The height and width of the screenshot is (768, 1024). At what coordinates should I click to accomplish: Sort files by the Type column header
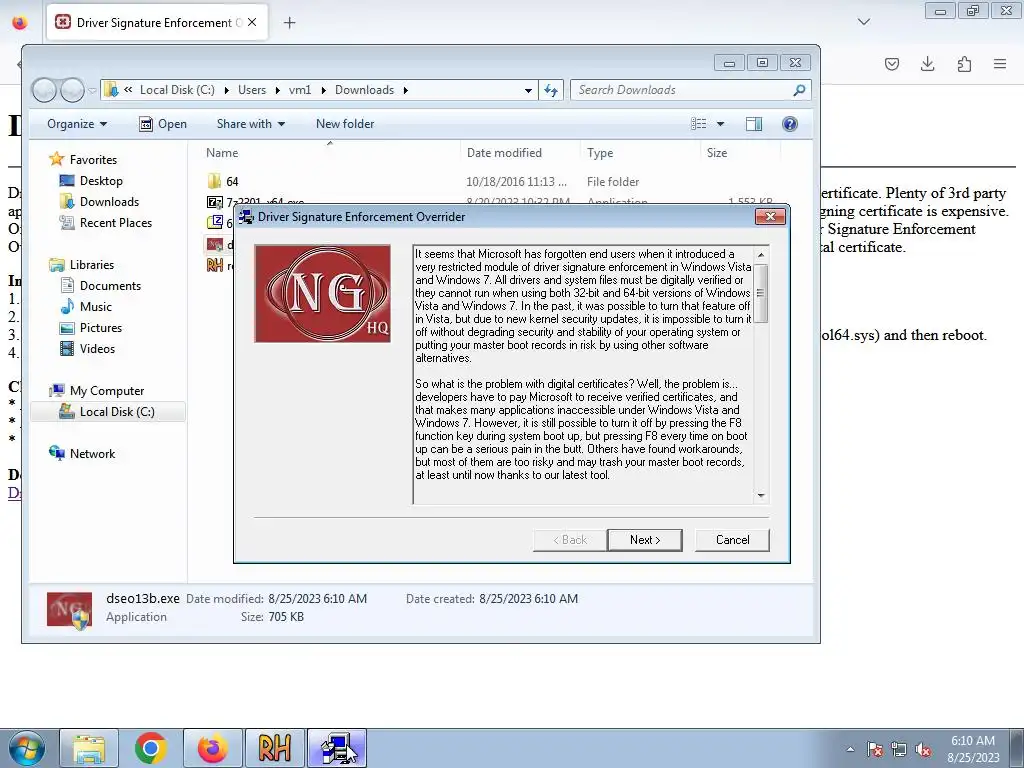[600, 153]
